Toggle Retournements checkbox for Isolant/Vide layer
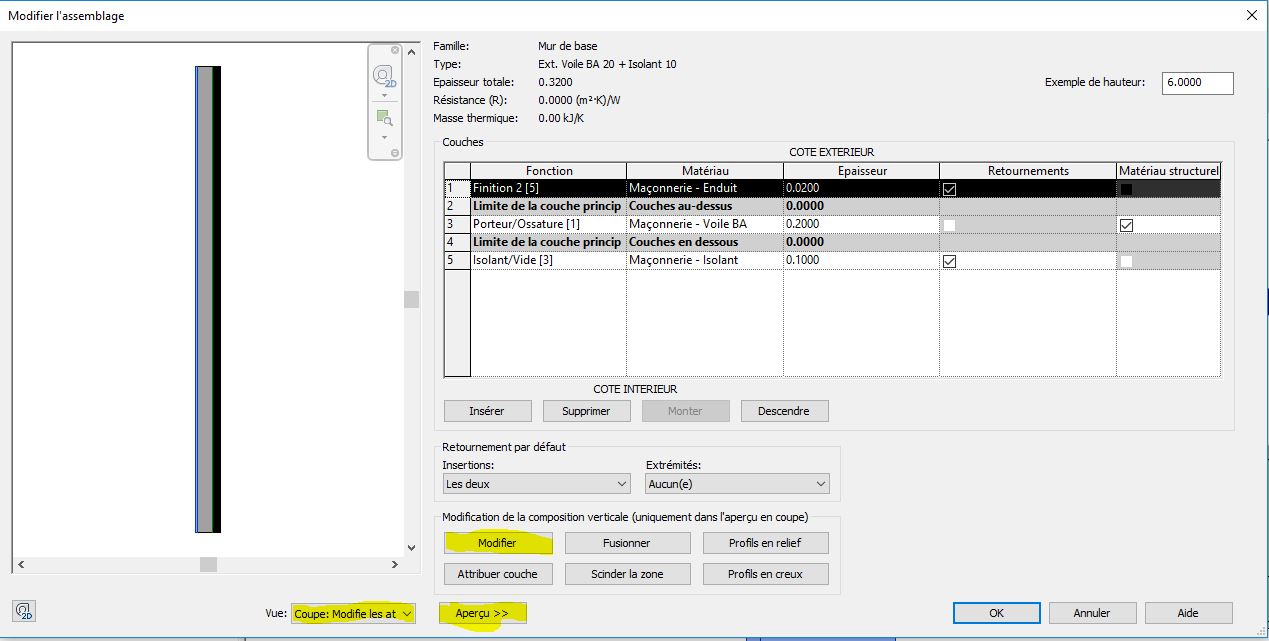1269x641 pixels. click(x=949, y=261)
